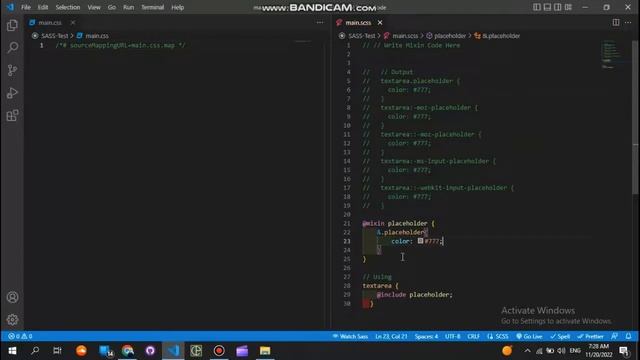Image resolution: width=640 pixels, height=360 pixels.
Task: Toggle primary side bar layout icon
Action: click(x=537, y=7)
